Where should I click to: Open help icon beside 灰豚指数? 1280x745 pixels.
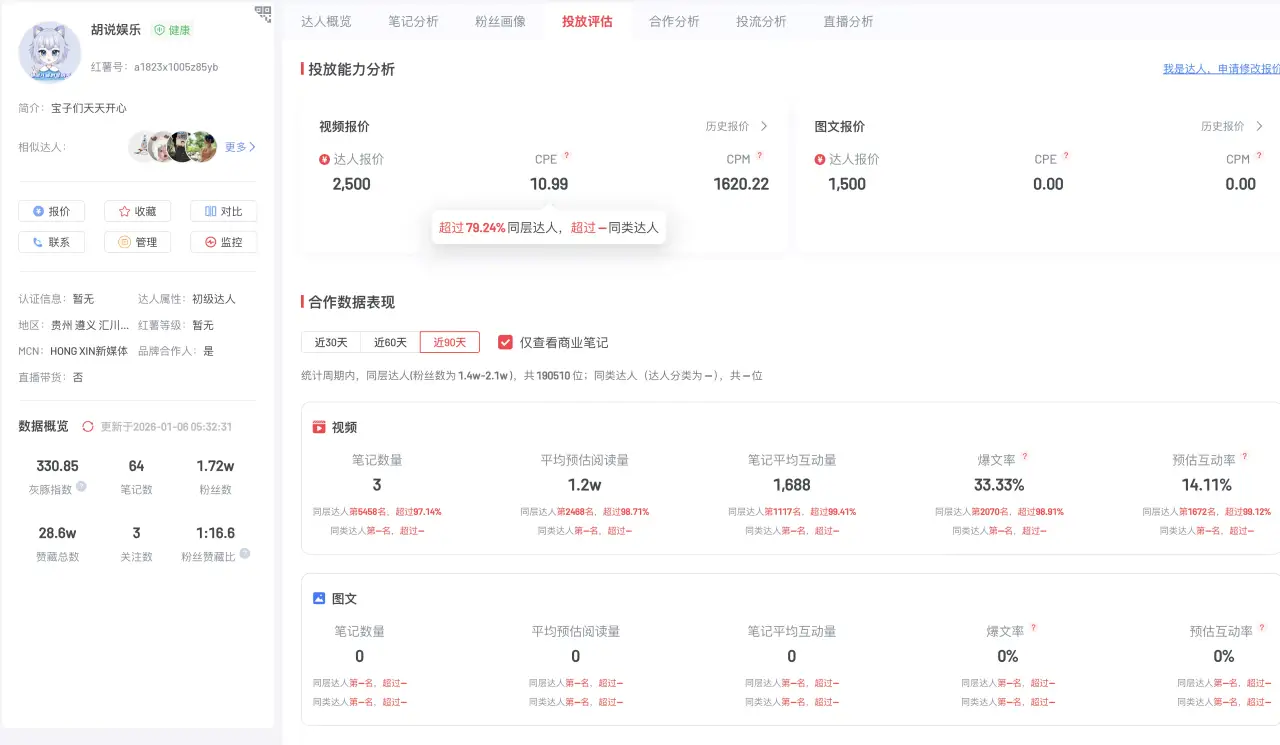(81, 486)
